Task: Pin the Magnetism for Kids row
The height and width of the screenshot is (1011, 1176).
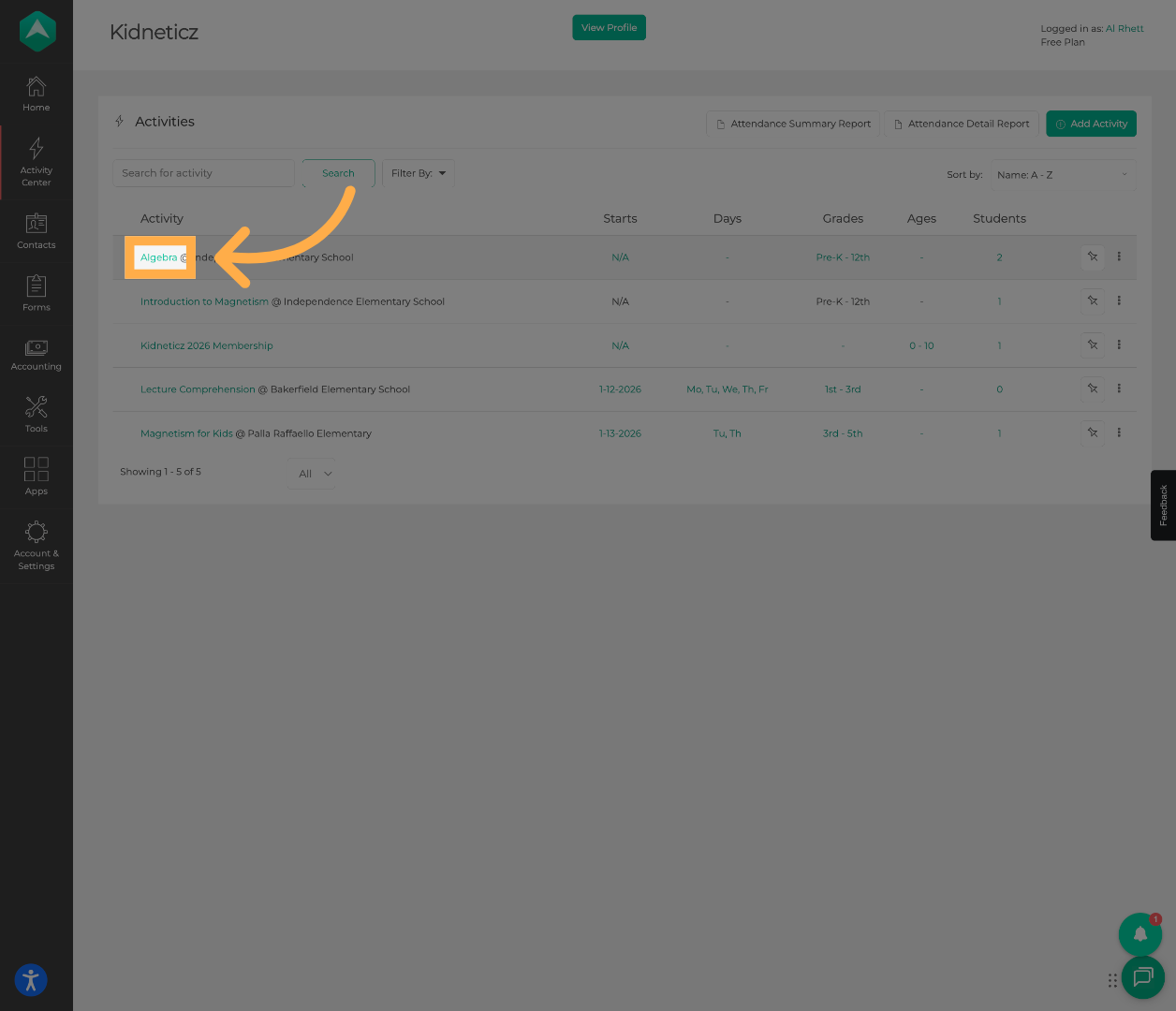Action: click(x=1093, y=432)
